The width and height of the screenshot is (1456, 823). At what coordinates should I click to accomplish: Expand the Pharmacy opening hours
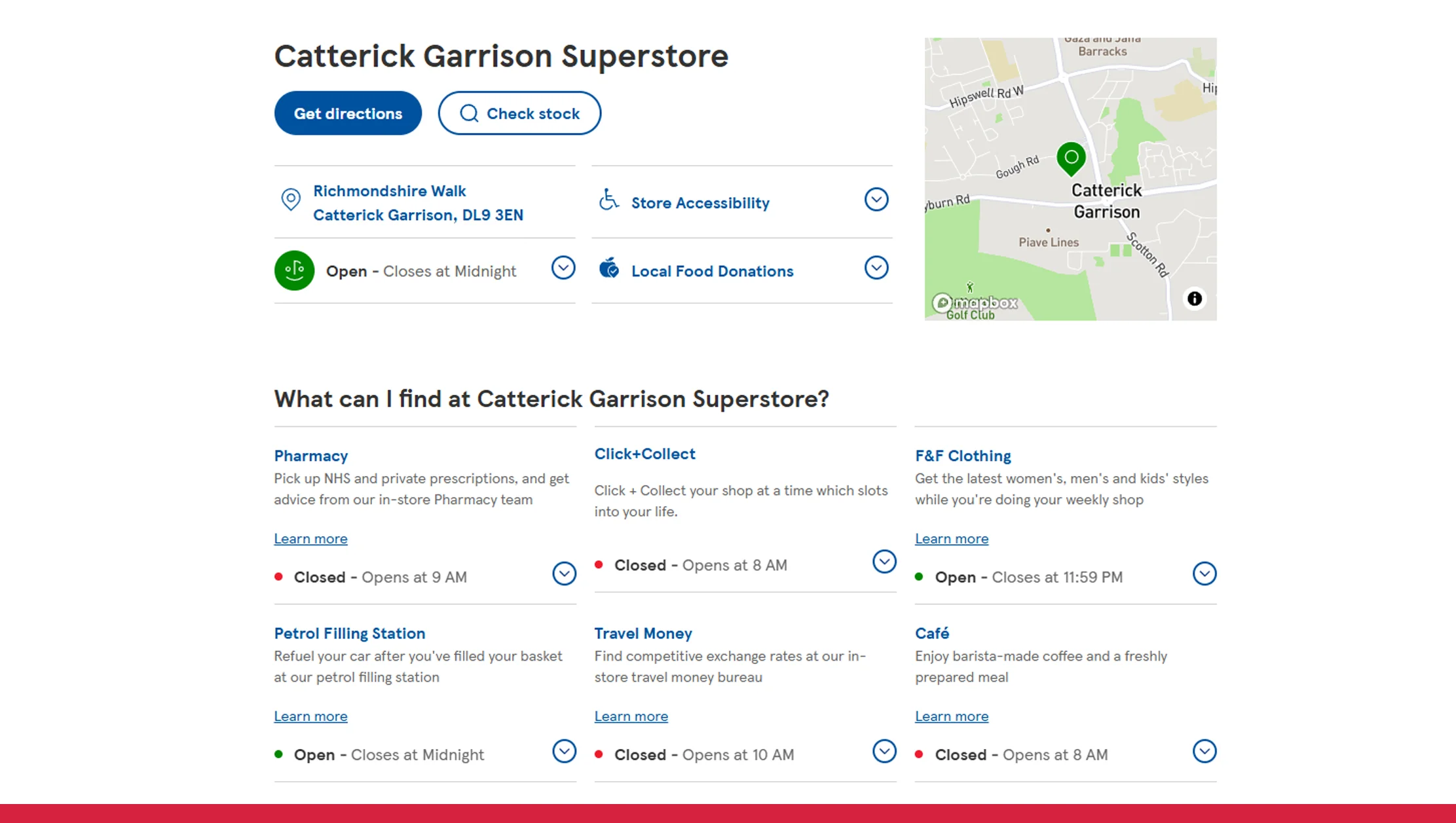tap(564, 574)
